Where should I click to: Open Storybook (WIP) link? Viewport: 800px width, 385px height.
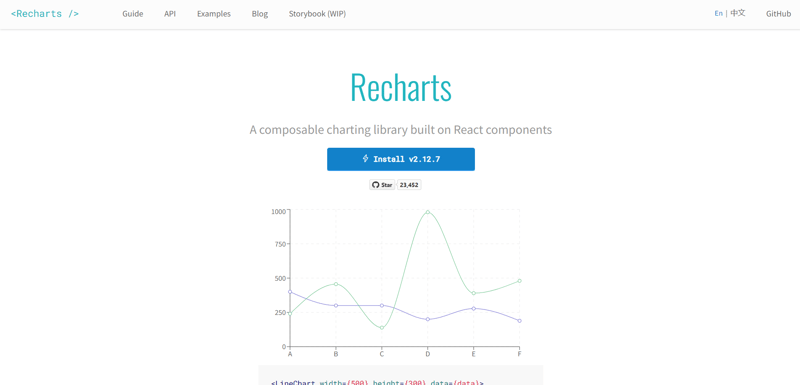click(317, 14)
